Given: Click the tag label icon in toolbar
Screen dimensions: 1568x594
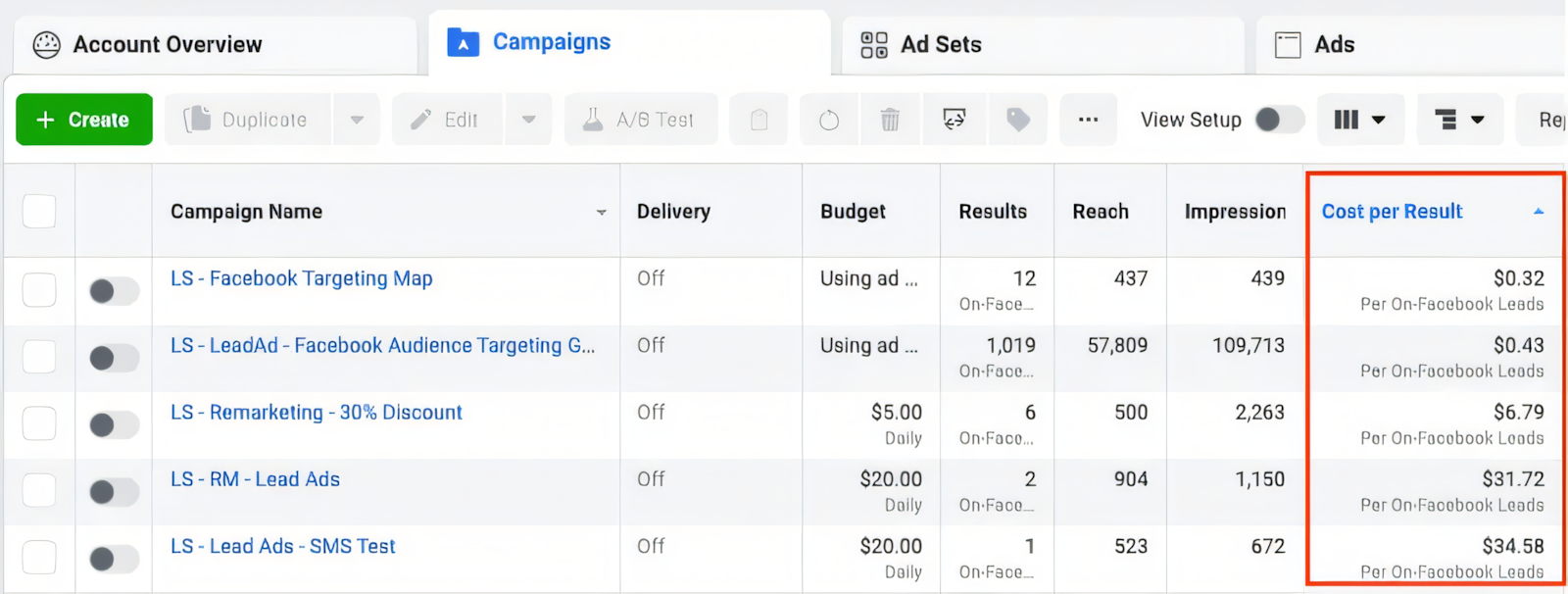Looking at the screenshot, I should point(1018,120).
